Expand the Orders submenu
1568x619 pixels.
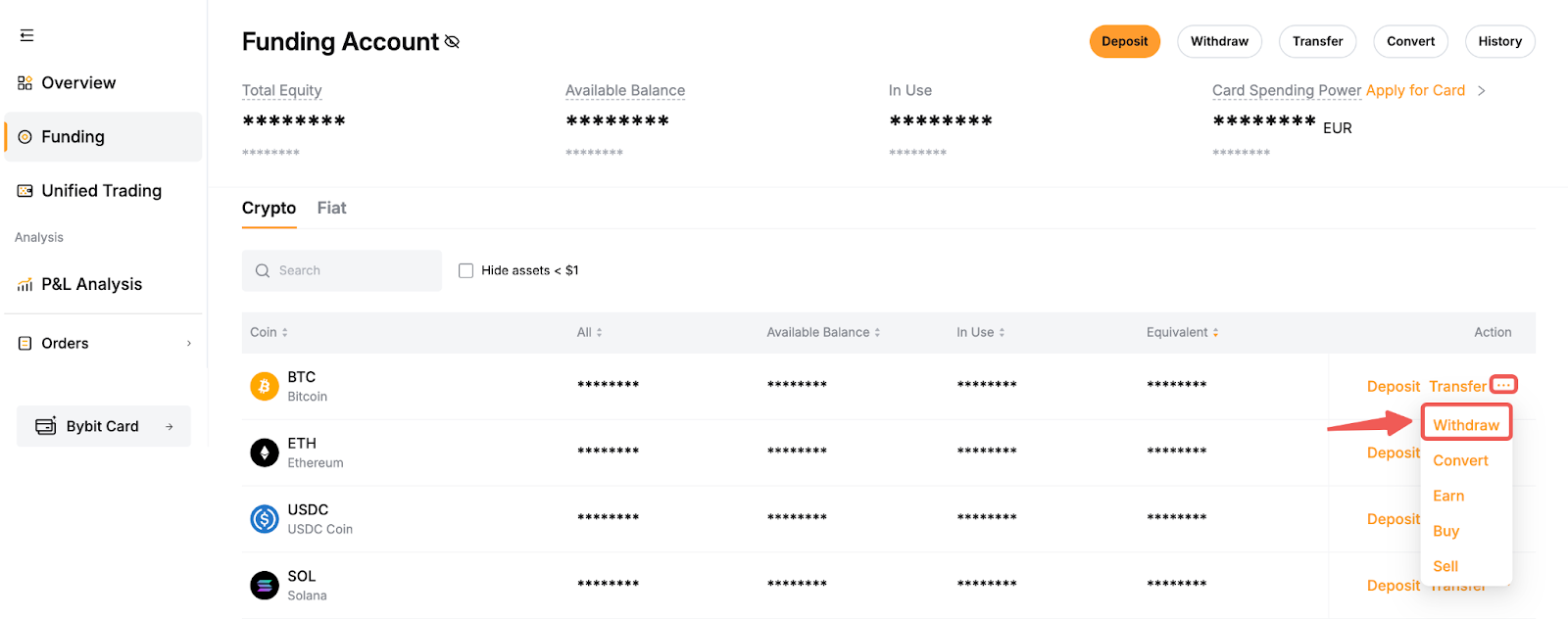click(x=188, y=344)
